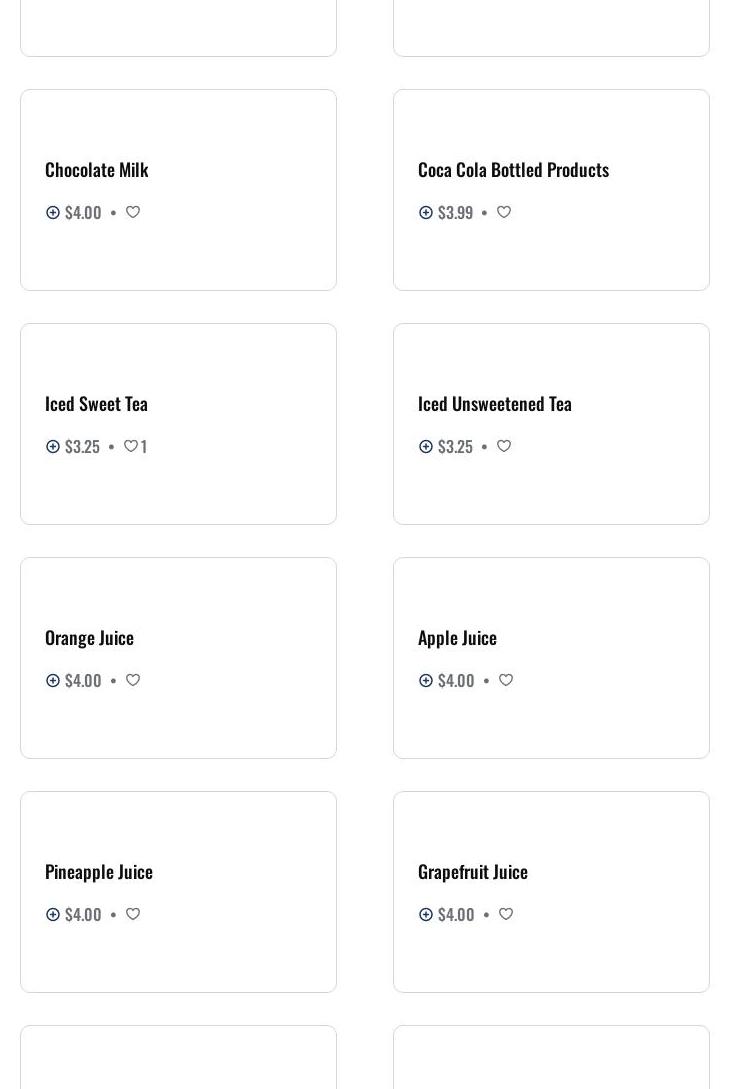Add Iced Unsweetened Tea with plus icon
This screenshot has width=750, height=1089.
click(426, 446)
